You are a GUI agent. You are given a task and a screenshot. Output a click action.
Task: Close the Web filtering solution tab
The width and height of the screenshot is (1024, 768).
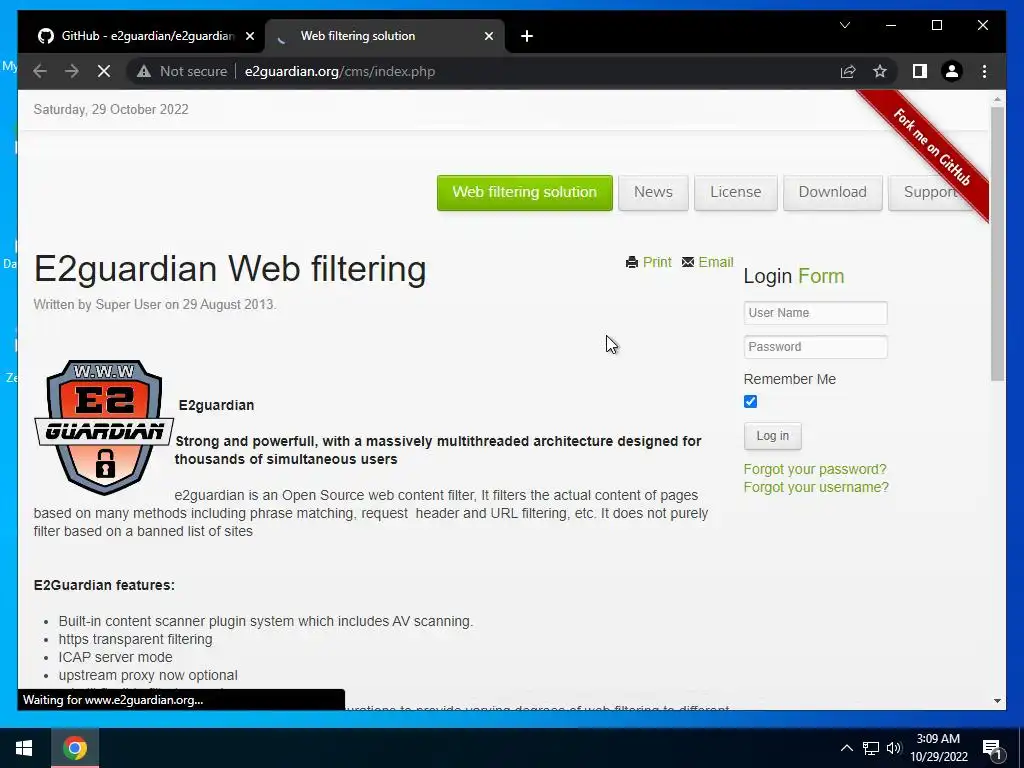tap(488, 36)
